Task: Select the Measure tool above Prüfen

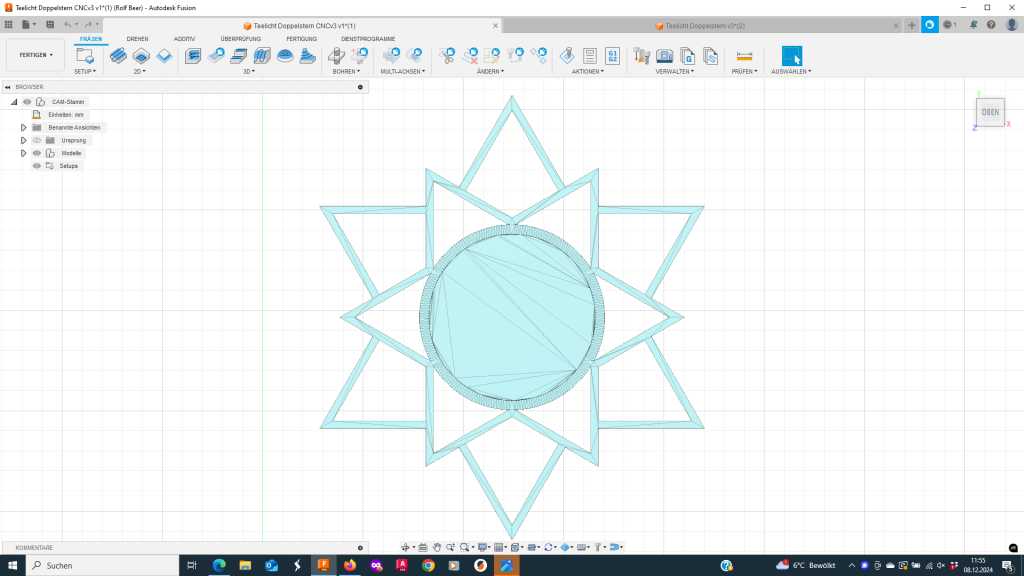Action: (x=744, y=56)
